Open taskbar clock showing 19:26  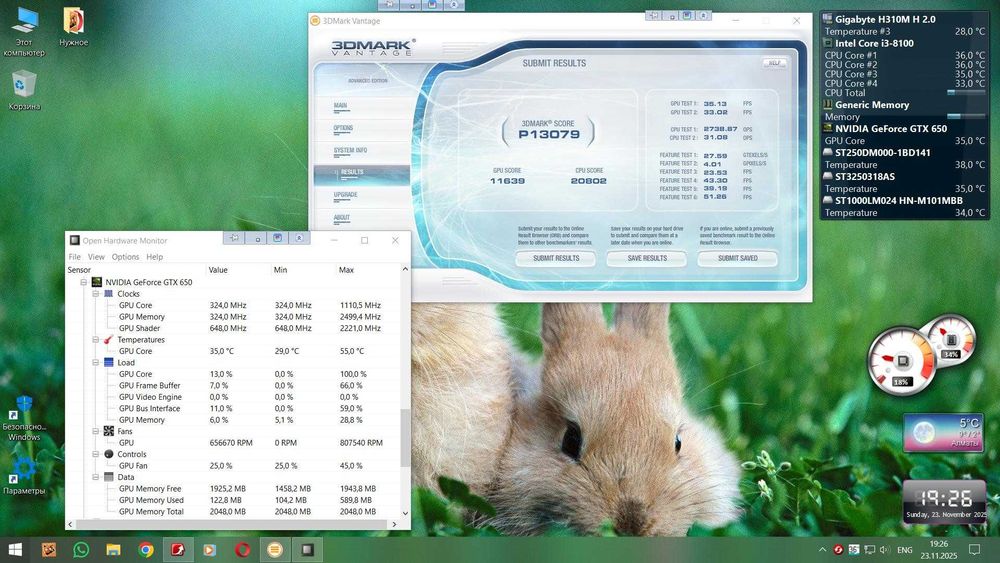click(939, 550)
